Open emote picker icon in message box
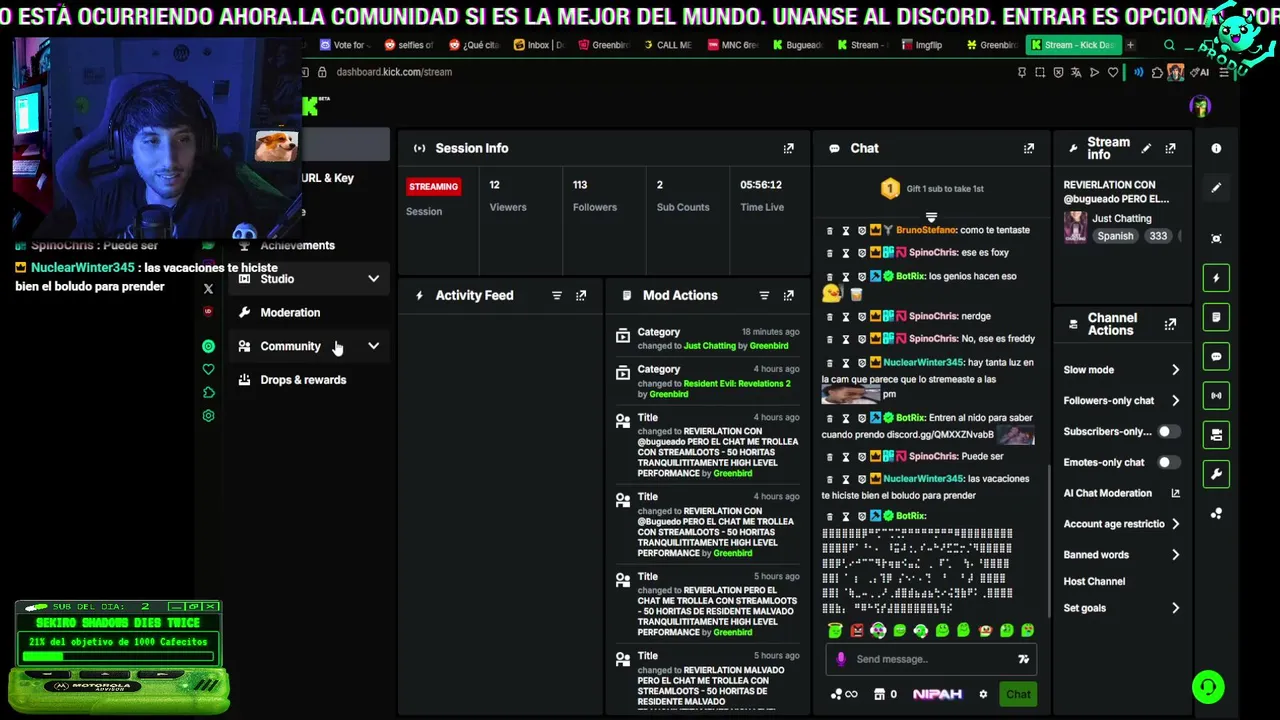The image size is (1280, 720). [1023, 659]
